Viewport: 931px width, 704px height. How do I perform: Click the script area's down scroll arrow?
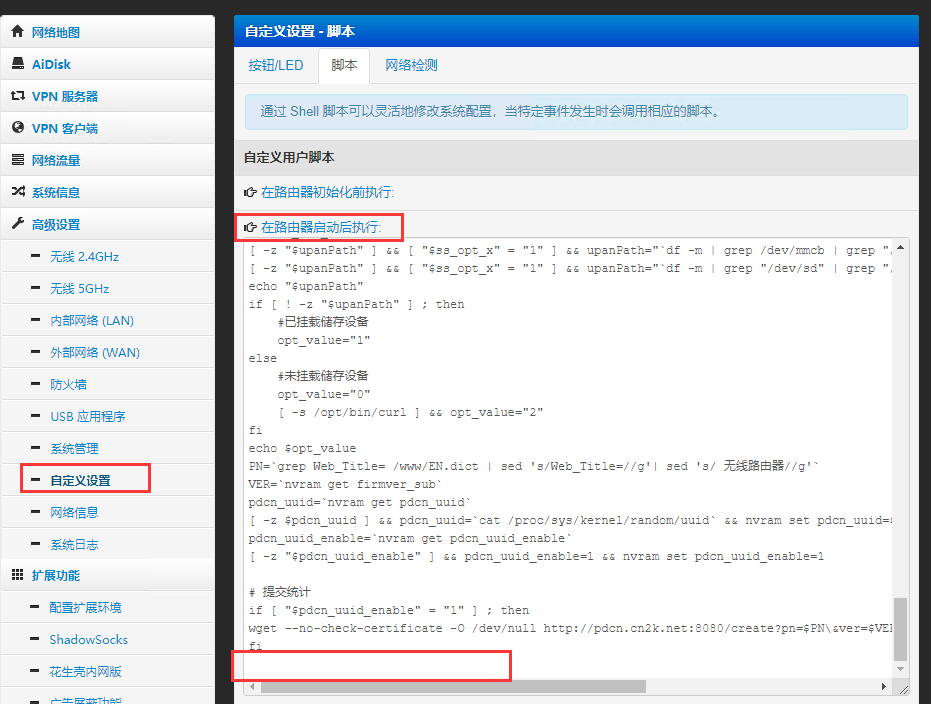pyautogui.click(x=899, y=667)
